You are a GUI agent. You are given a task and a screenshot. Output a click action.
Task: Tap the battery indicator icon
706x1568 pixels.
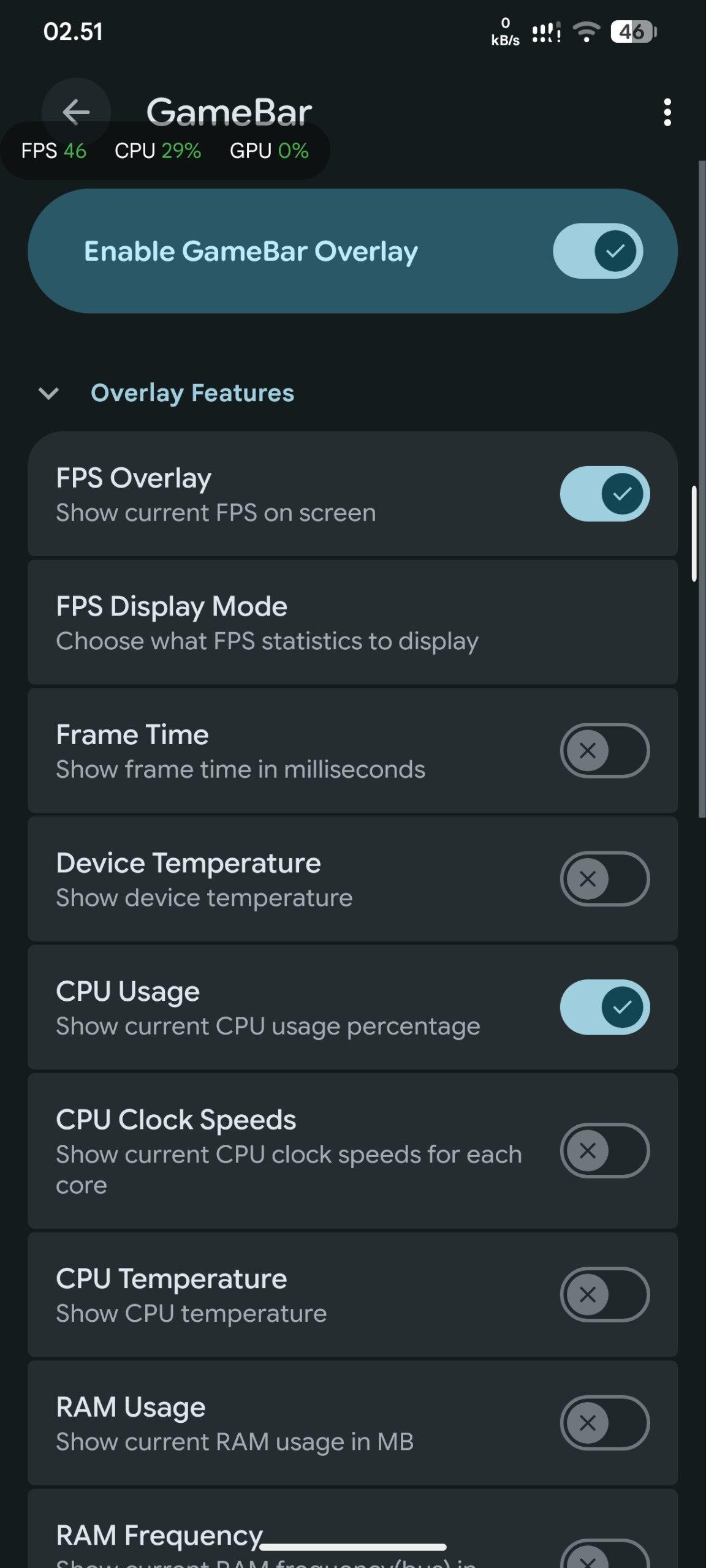633,32
